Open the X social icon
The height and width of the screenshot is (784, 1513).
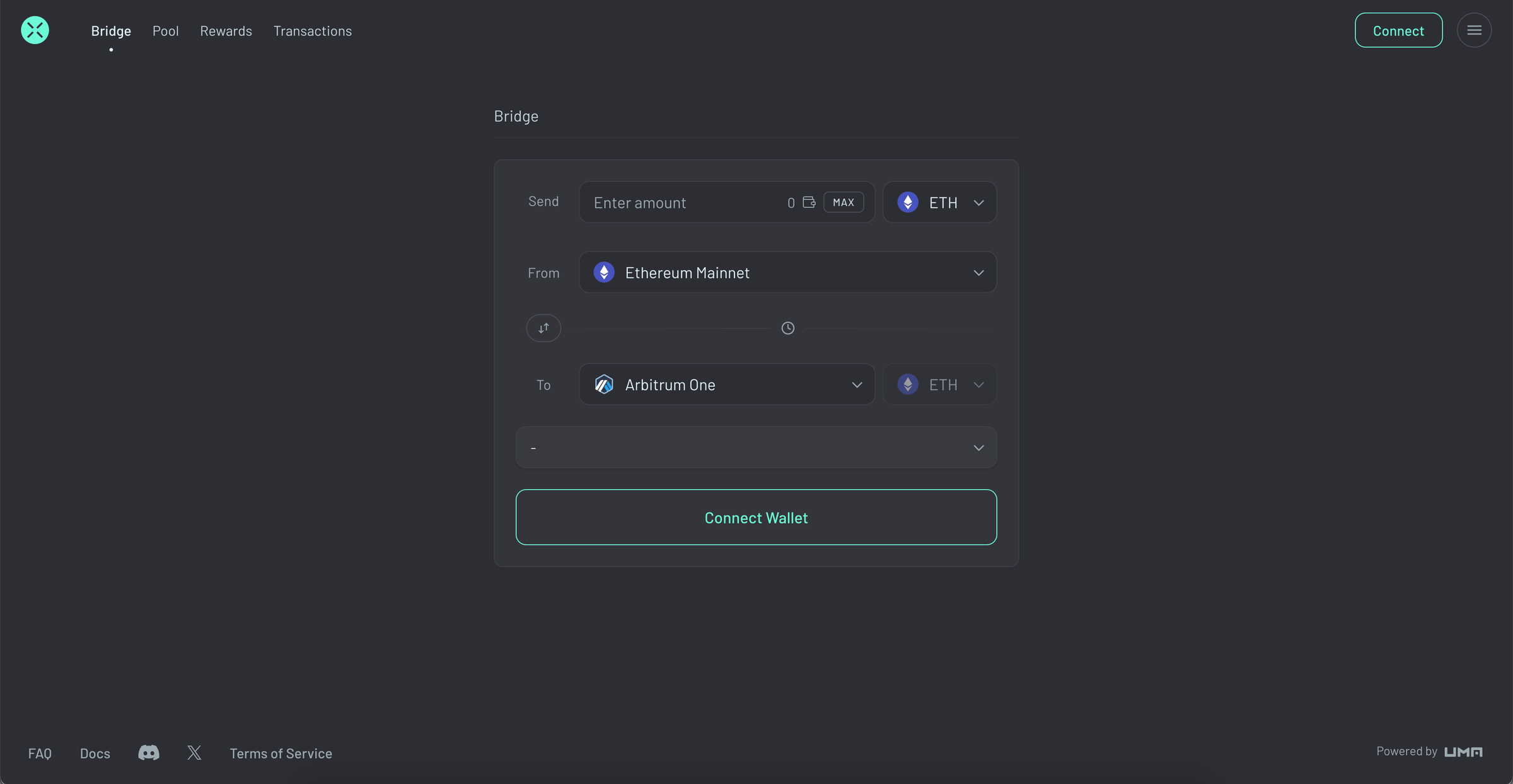tap(194, 752)
